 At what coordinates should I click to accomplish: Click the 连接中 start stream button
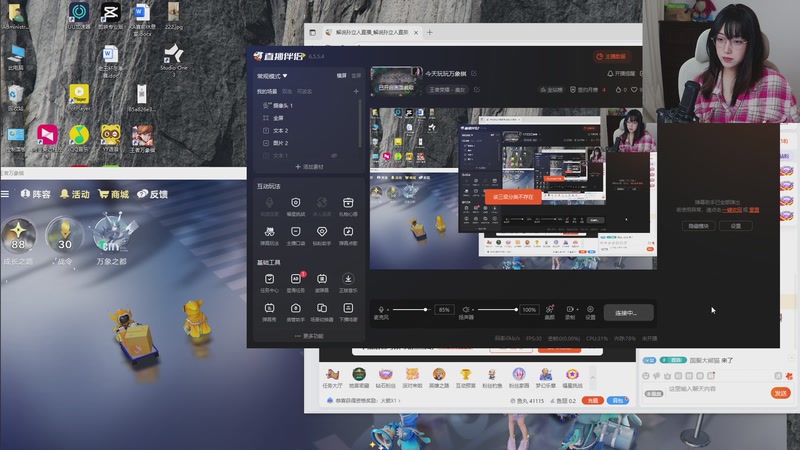(628, 313)
